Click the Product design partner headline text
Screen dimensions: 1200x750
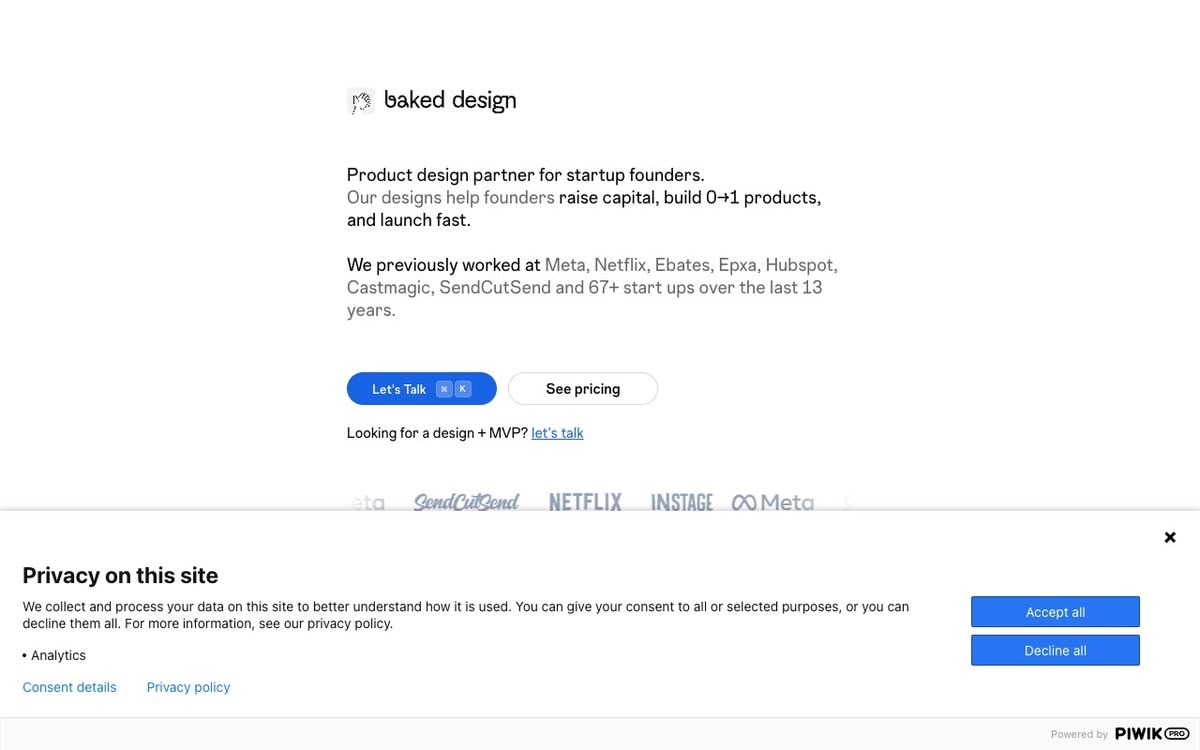tap(526, 175)
